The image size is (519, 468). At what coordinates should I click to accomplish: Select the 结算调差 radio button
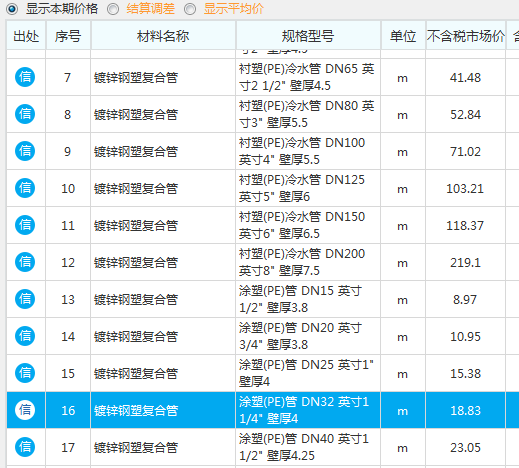point(113,9)
